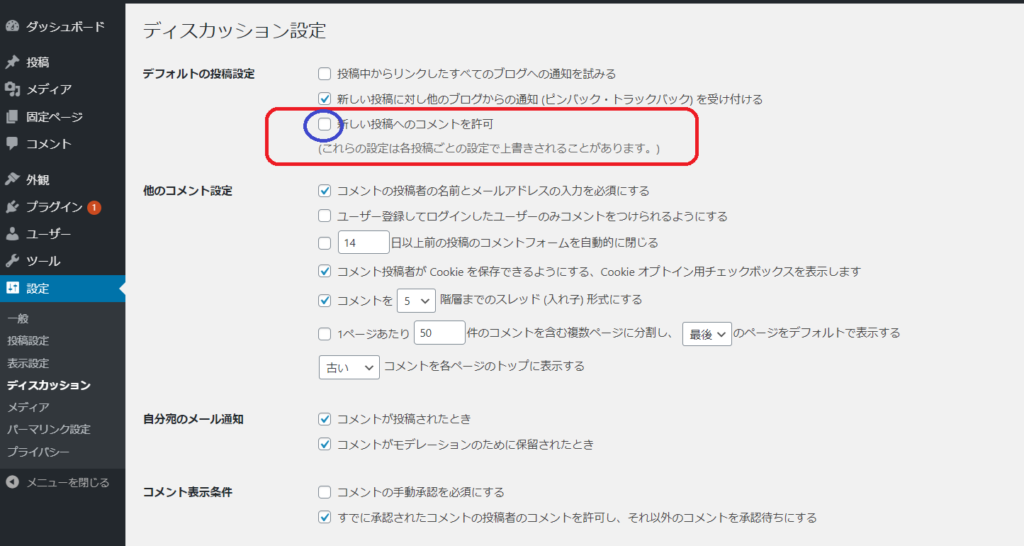The image size is (1024, 546).
Task: Click the Appearance paintbrush icon (外観)
Action: (13, 180)
